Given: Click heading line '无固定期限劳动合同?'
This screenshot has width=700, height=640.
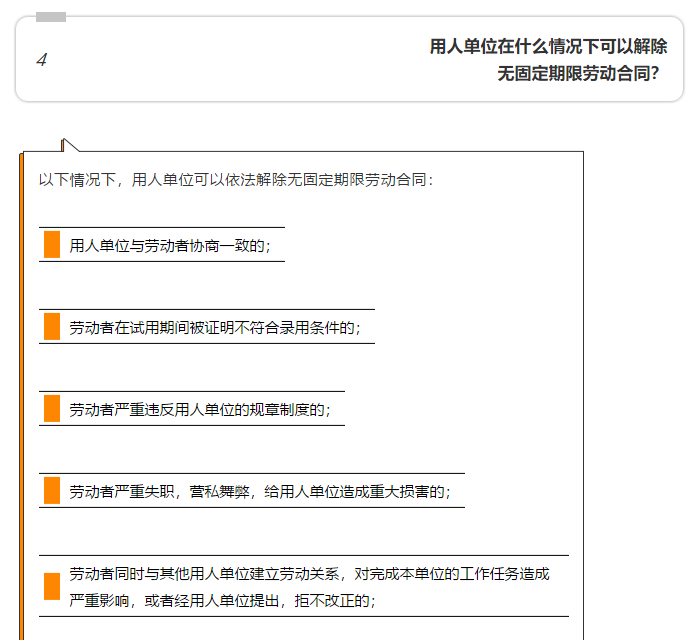Looking at the screenshot, I should point(578,74).
